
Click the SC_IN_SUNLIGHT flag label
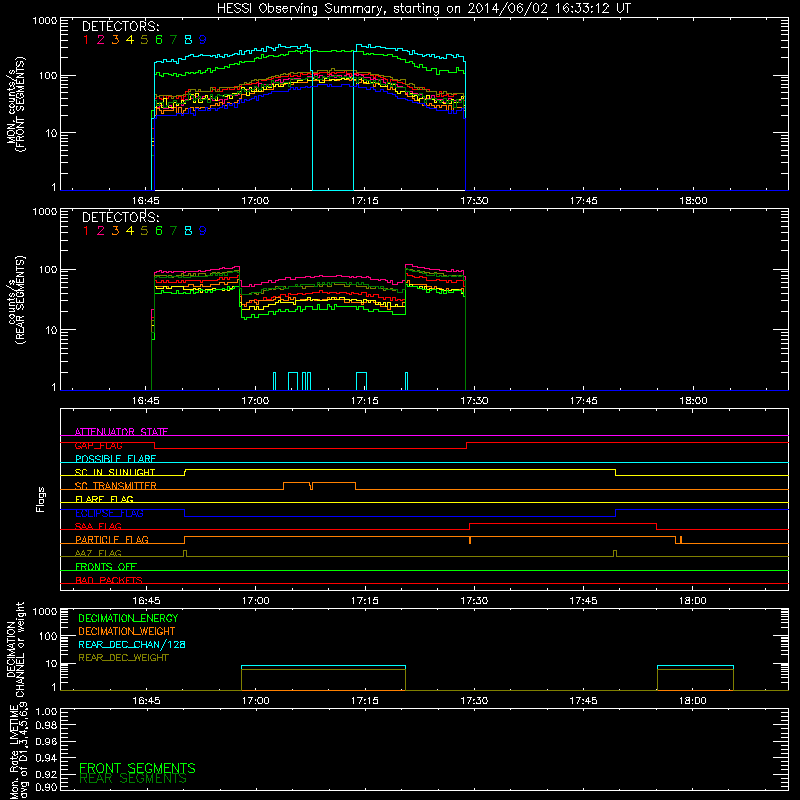pyautogui.click(x=115, y=472)
